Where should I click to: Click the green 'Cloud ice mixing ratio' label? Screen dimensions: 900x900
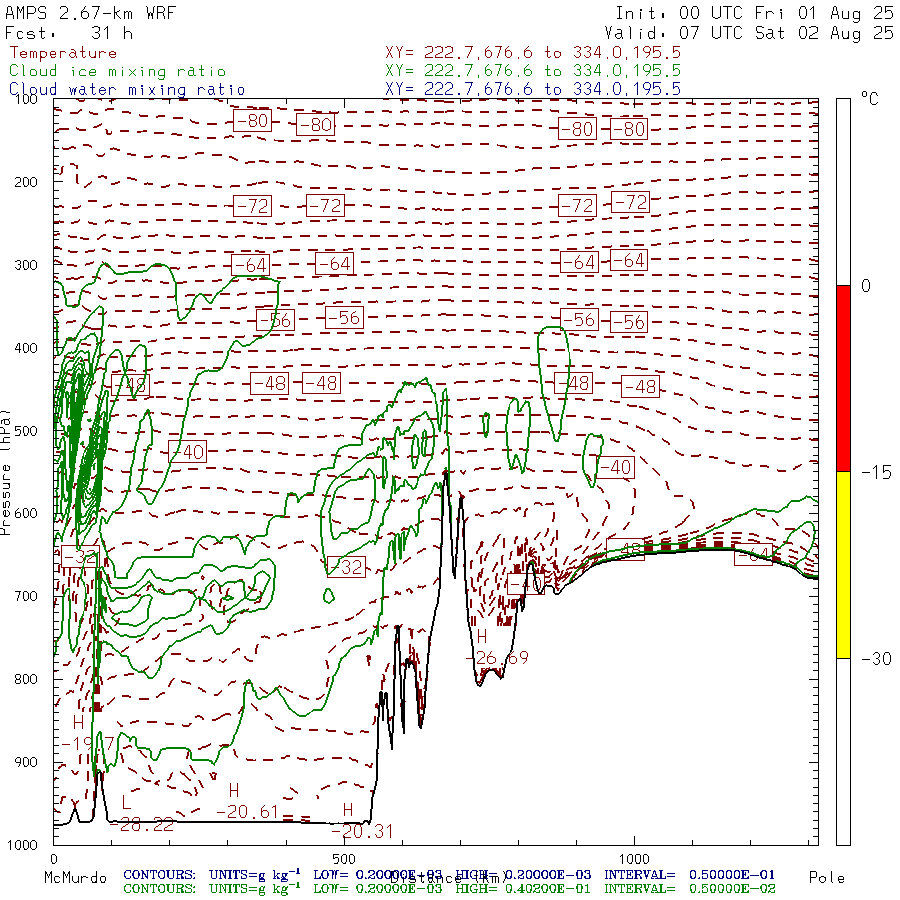(x=117, y=71)
